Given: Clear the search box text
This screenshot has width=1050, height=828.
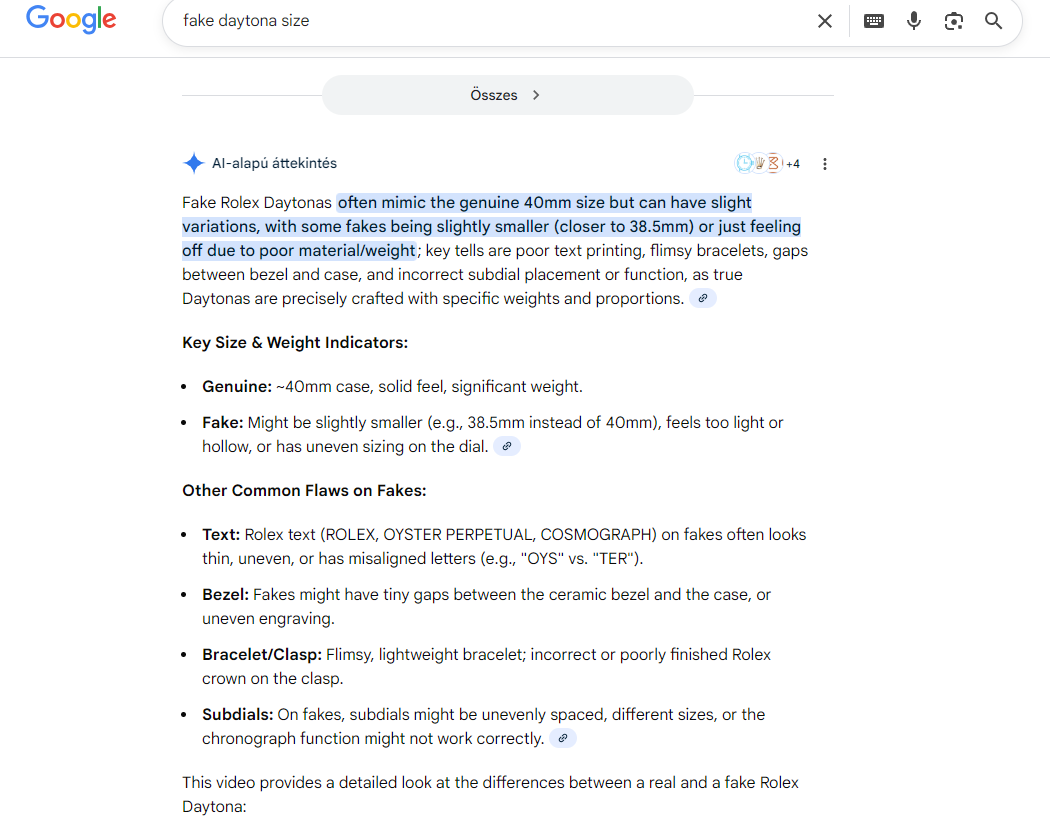Looking at the screenshot, I should click(825, 21).
